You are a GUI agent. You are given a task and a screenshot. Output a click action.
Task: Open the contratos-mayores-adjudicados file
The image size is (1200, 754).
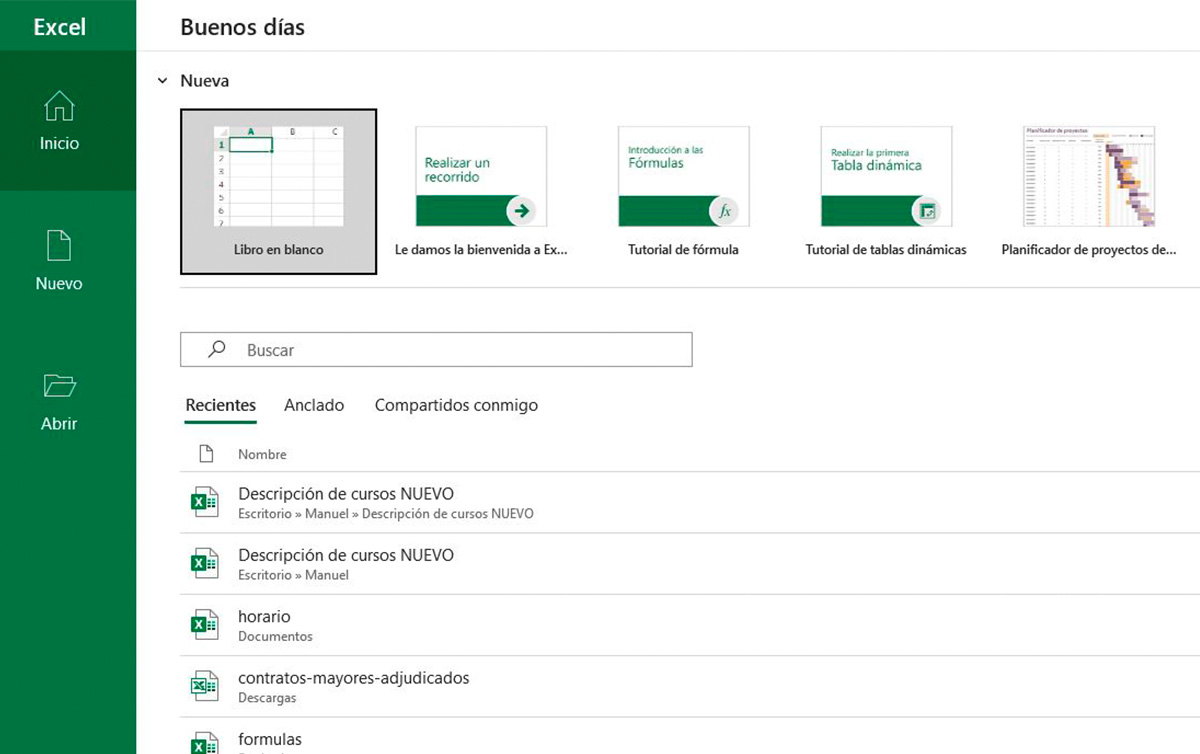690,686
